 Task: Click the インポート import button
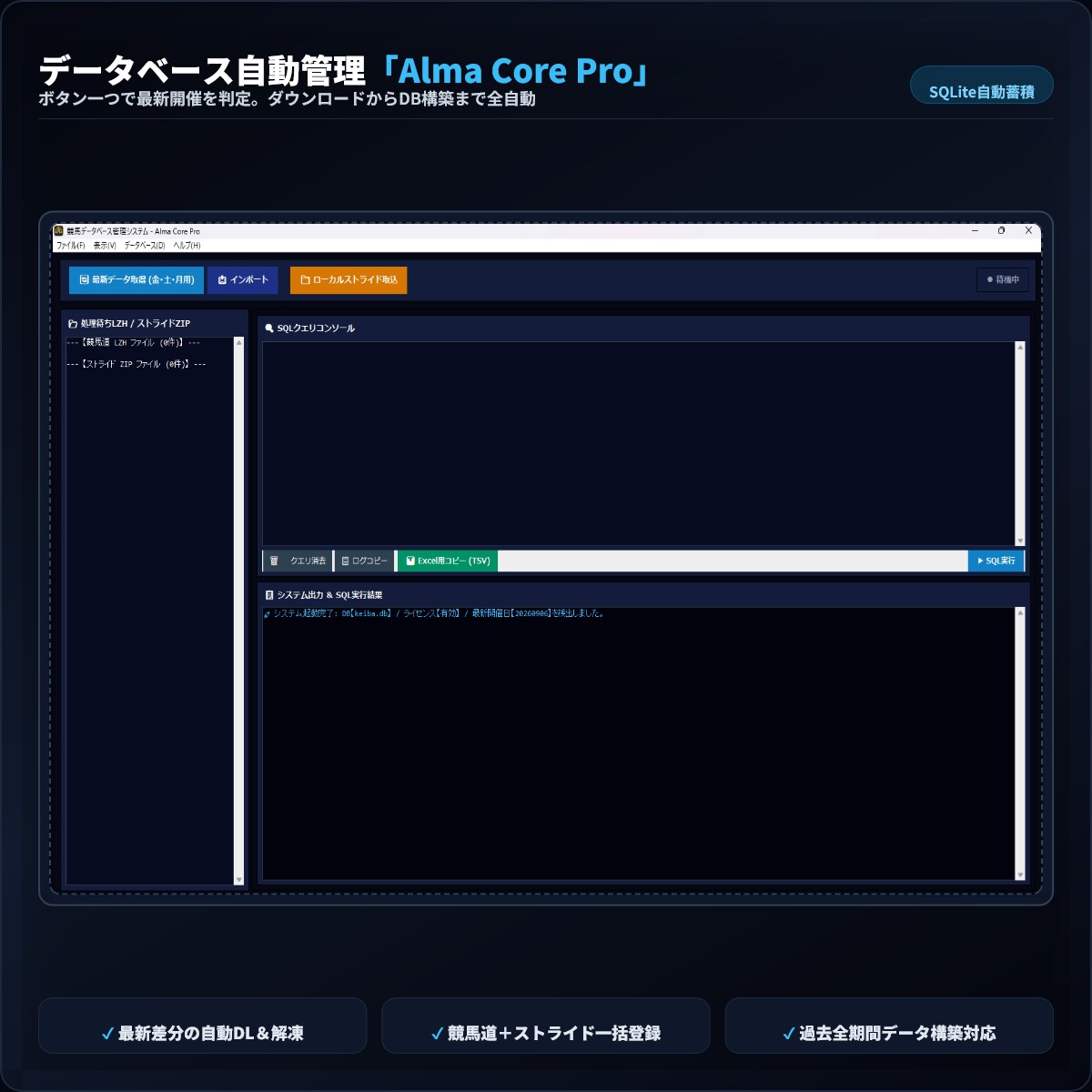(x=243, y=280)
